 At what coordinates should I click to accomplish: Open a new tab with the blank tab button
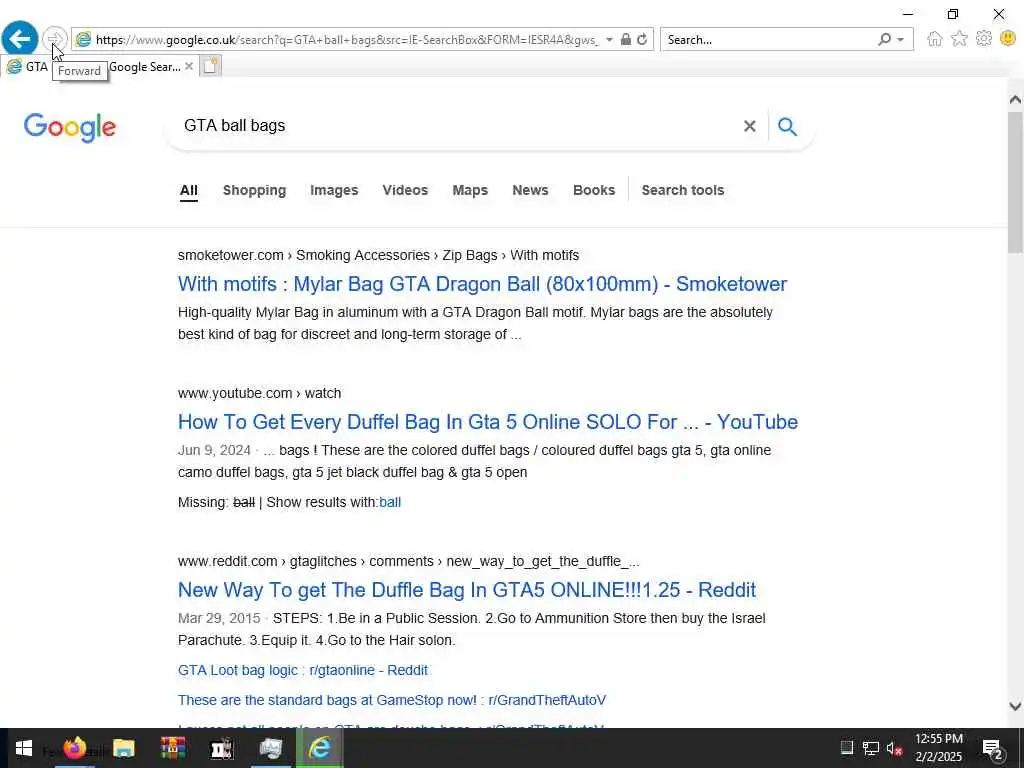(x=210, y=66)
